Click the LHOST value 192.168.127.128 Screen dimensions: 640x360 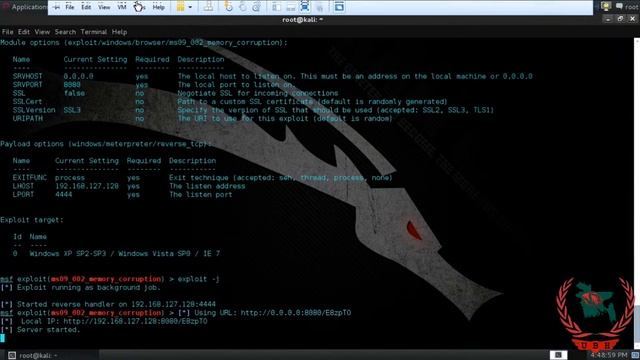(x=87, y=186)
